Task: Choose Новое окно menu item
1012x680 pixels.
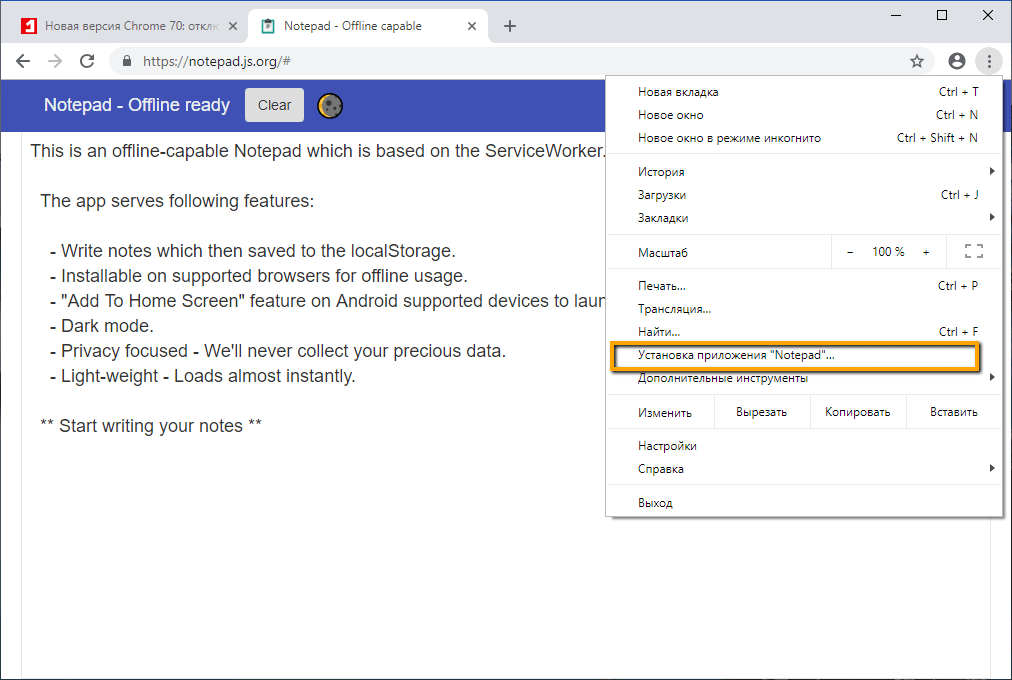Action: click(804, 115)
